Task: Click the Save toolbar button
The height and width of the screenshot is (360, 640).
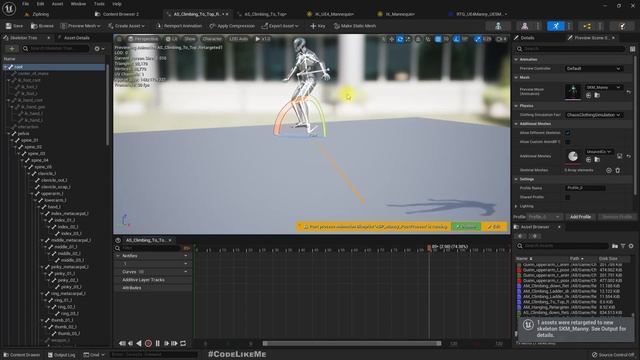Action: [x=14, y=26]
